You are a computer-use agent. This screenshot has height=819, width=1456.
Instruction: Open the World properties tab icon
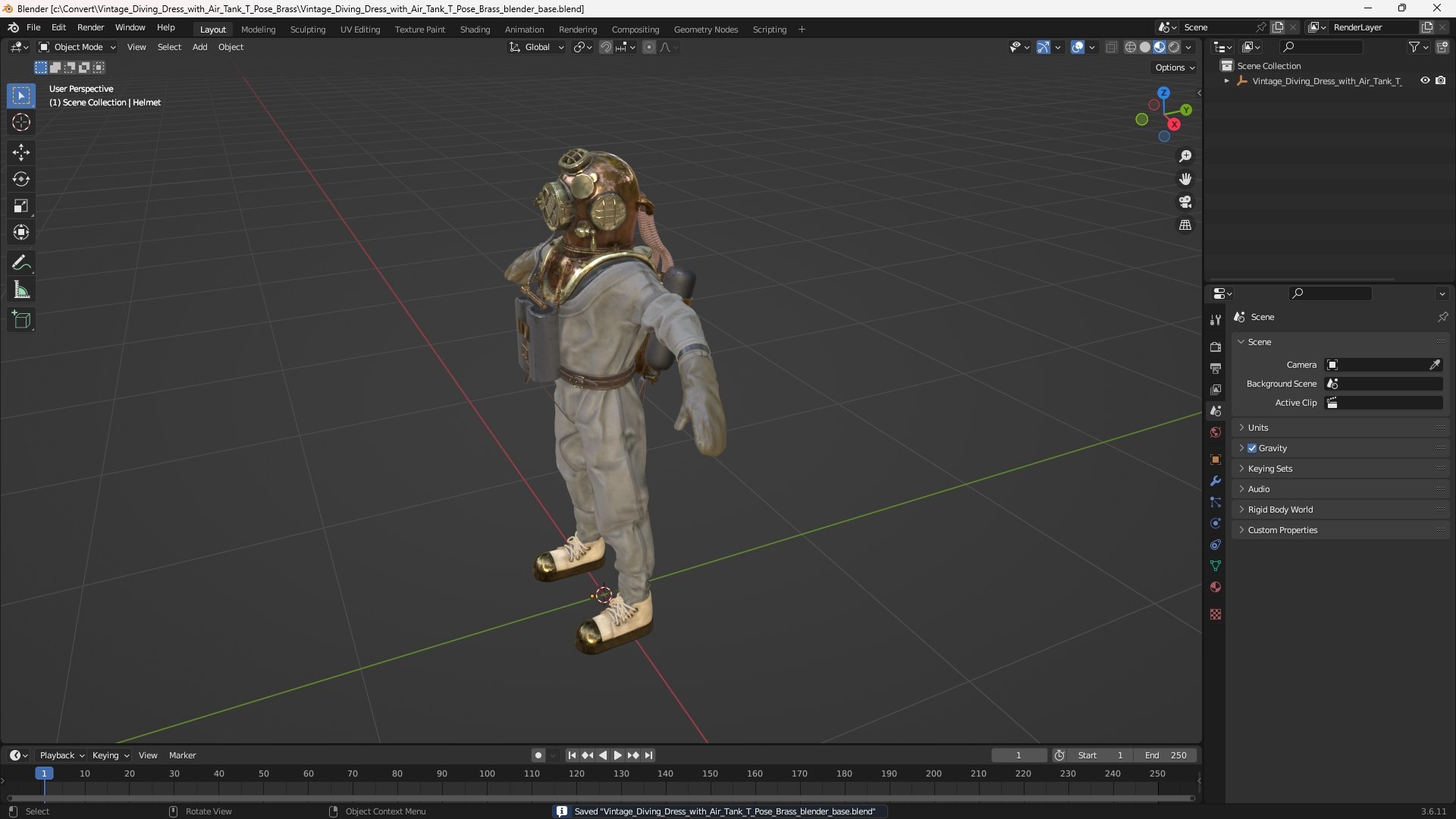(1216, 432)
